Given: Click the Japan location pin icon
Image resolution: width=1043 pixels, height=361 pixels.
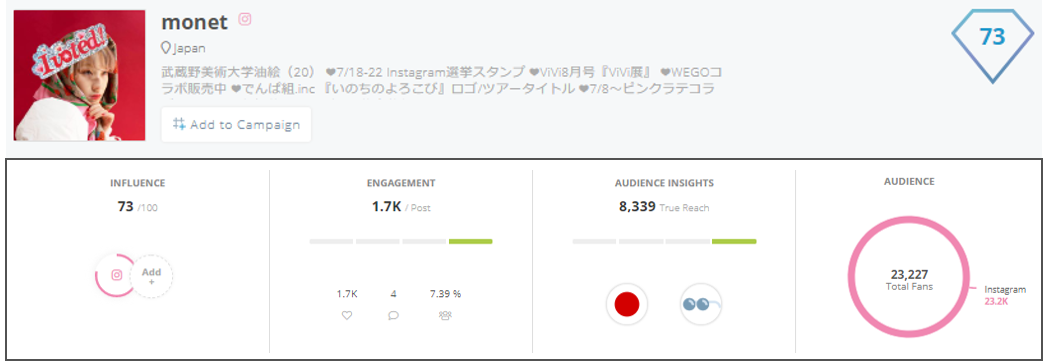Looking at the screenshot, I should (166, 49).
